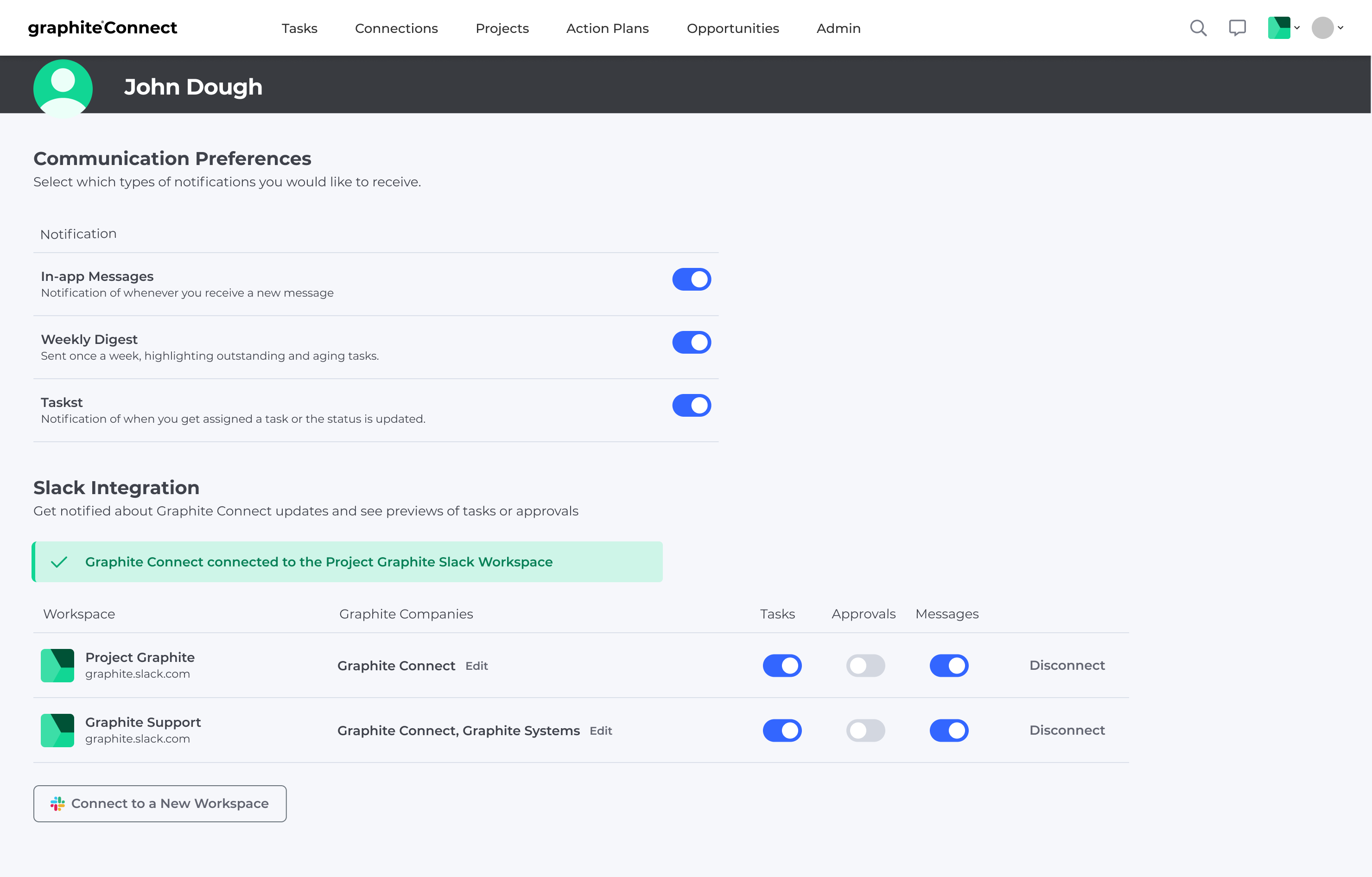Click the Messages column header

[x=947, y=614]
